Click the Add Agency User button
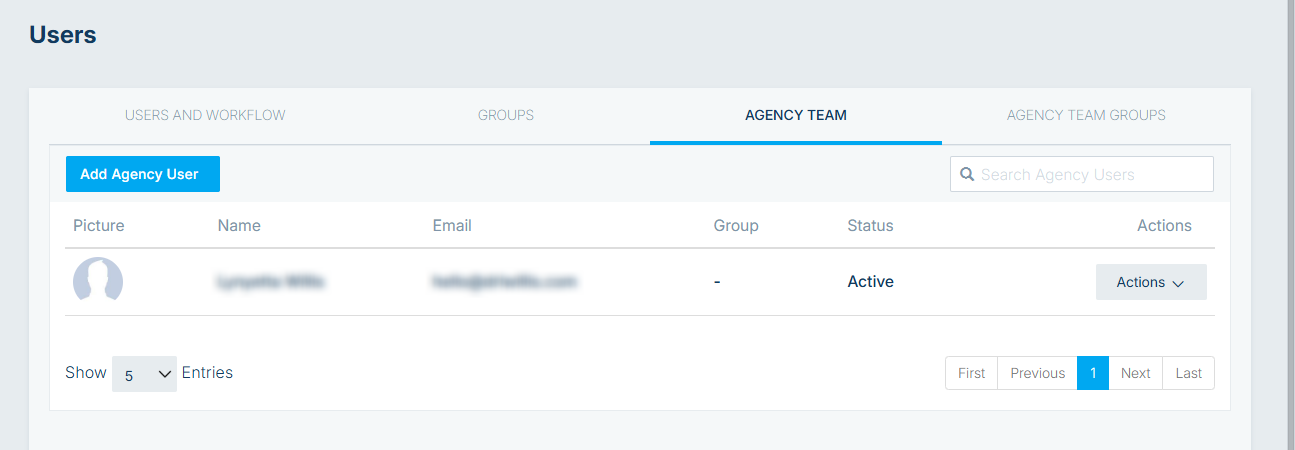This screenshot has width=1295, height=450. pyautogui.click(x=143, y=174)
